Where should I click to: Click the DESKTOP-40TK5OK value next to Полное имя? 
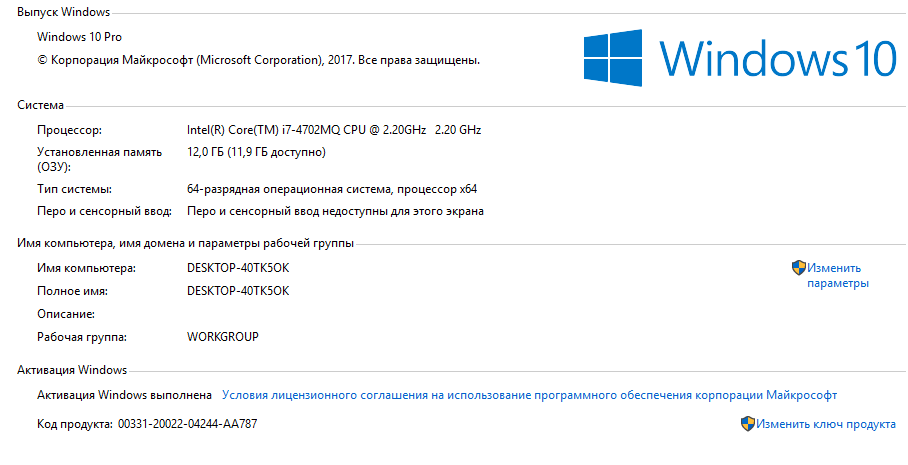click(x=238, y=291)
